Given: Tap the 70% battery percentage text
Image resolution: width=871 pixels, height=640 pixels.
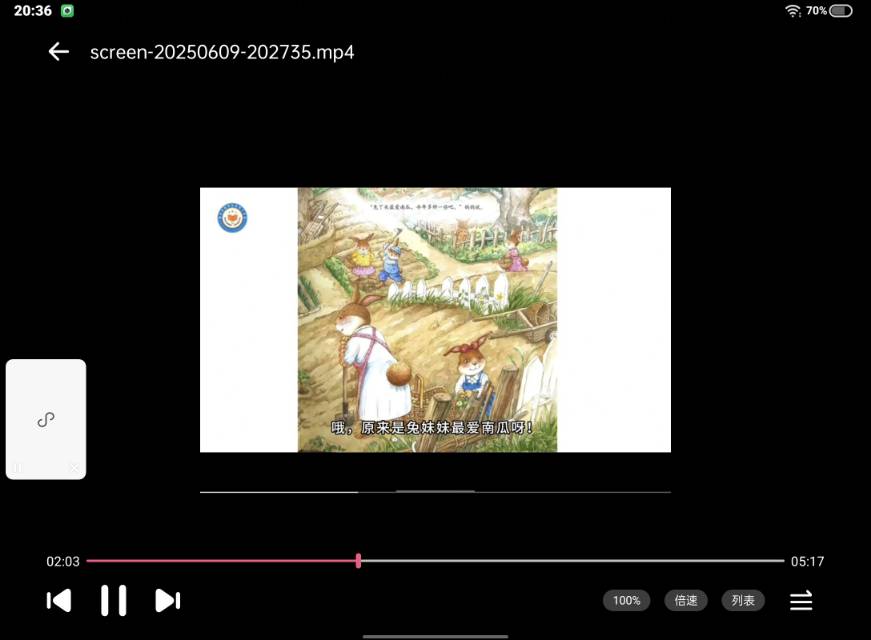Looking at the screenshot, I should point(817,11).
